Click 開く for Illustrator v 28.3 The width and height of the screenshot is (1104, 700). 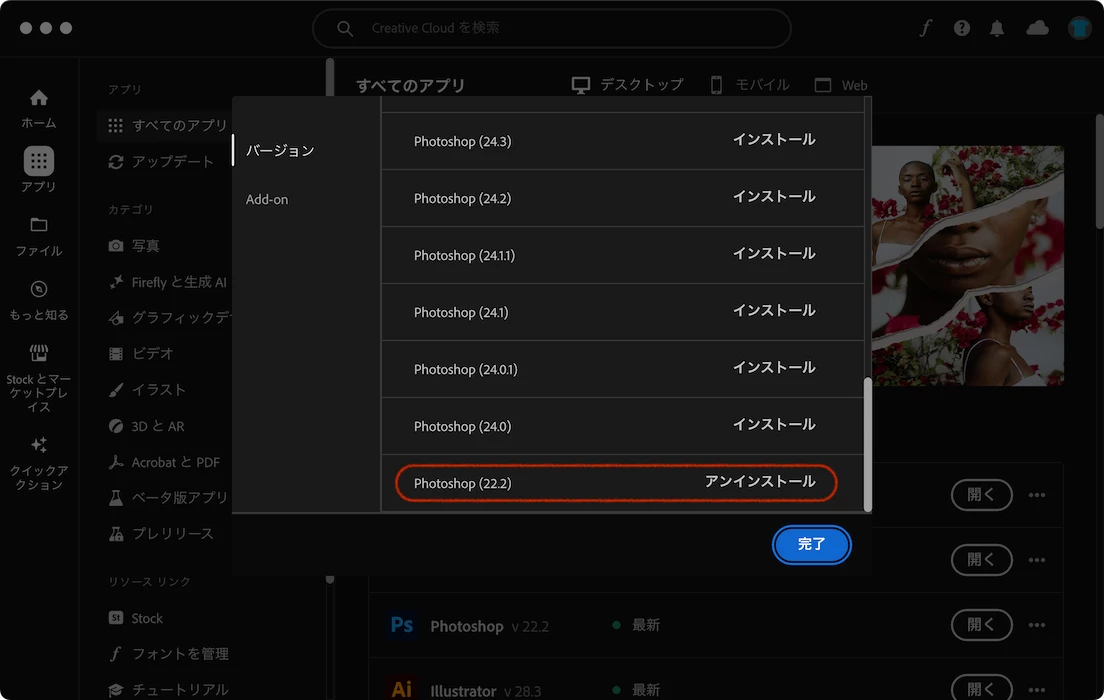[x=981, y=688]
